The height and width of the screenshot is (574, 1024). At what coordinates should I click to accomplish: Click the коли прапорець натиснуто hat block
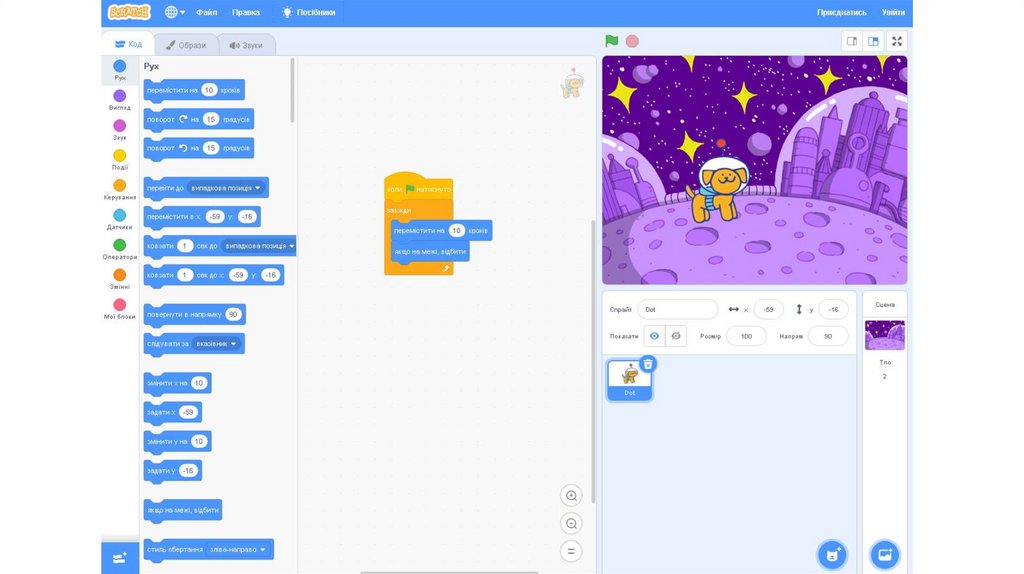click(419, 187)
